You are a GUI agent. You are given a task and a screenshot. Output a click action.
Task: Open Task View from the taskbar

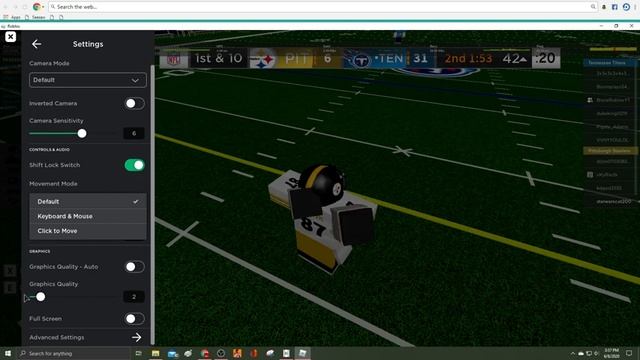point(138,353)
